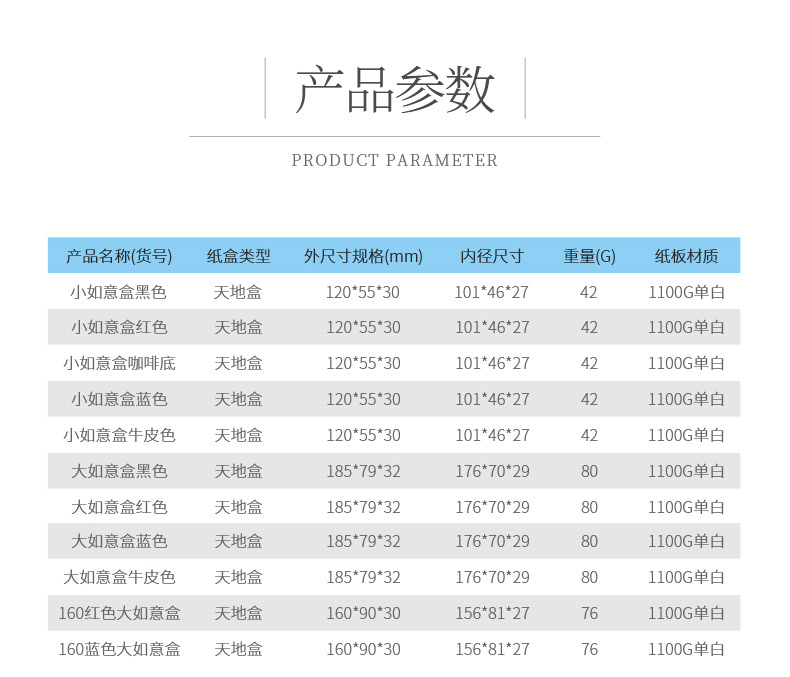Click 156*81*27 in 160蓝色大如意盒 row
The image size is (790, 677).
click(492, 649)
